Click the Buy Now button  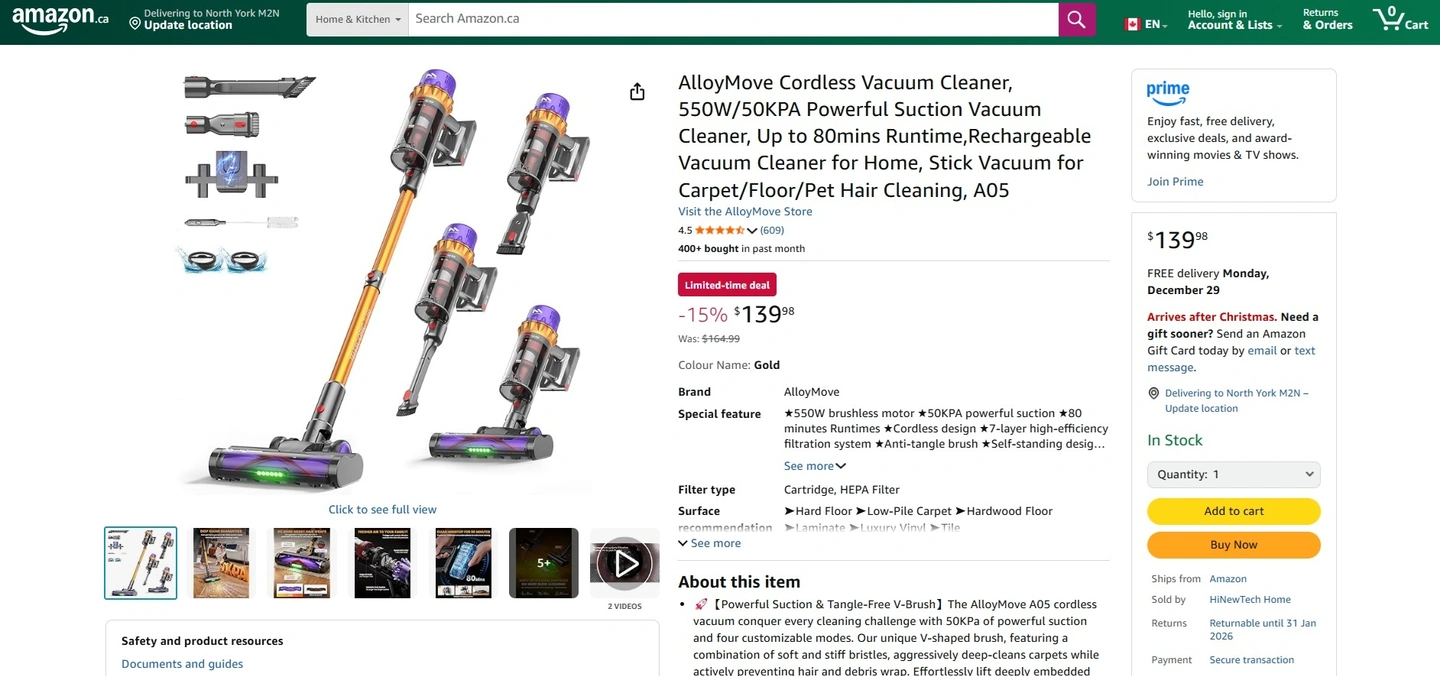[x=1233, y=545]
